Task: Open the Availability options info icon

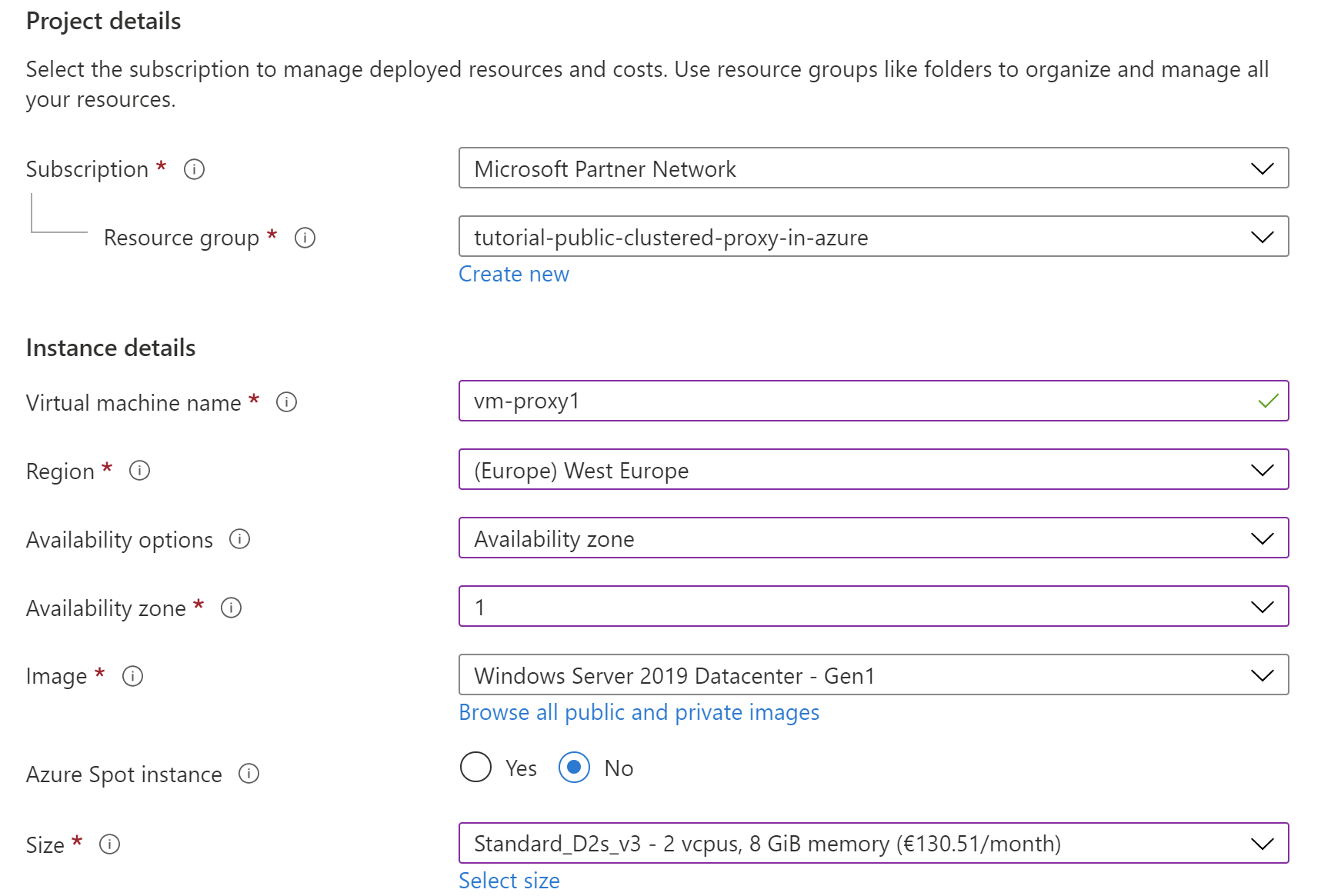Action: (239, 539)
